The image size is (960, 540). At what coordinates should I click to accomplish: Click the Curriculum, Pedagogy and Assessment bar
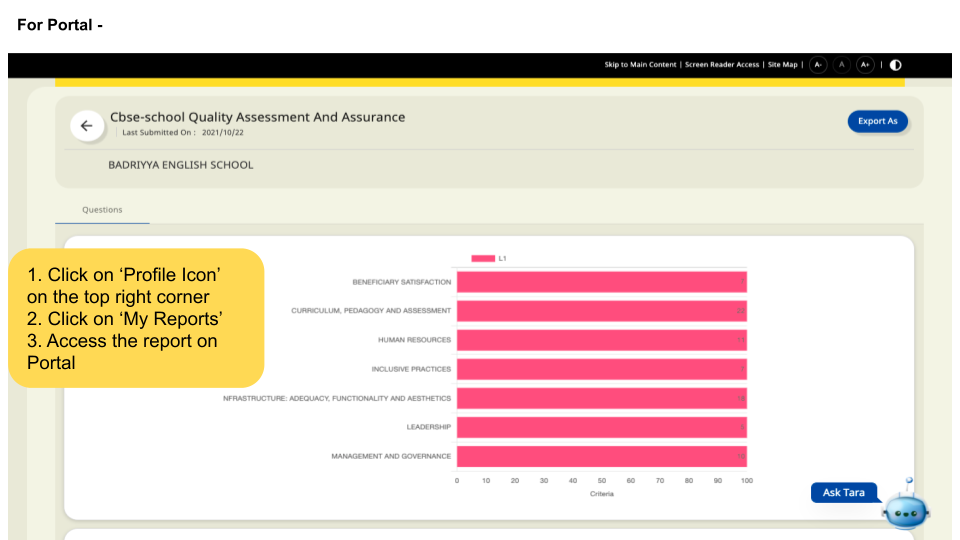601,311
